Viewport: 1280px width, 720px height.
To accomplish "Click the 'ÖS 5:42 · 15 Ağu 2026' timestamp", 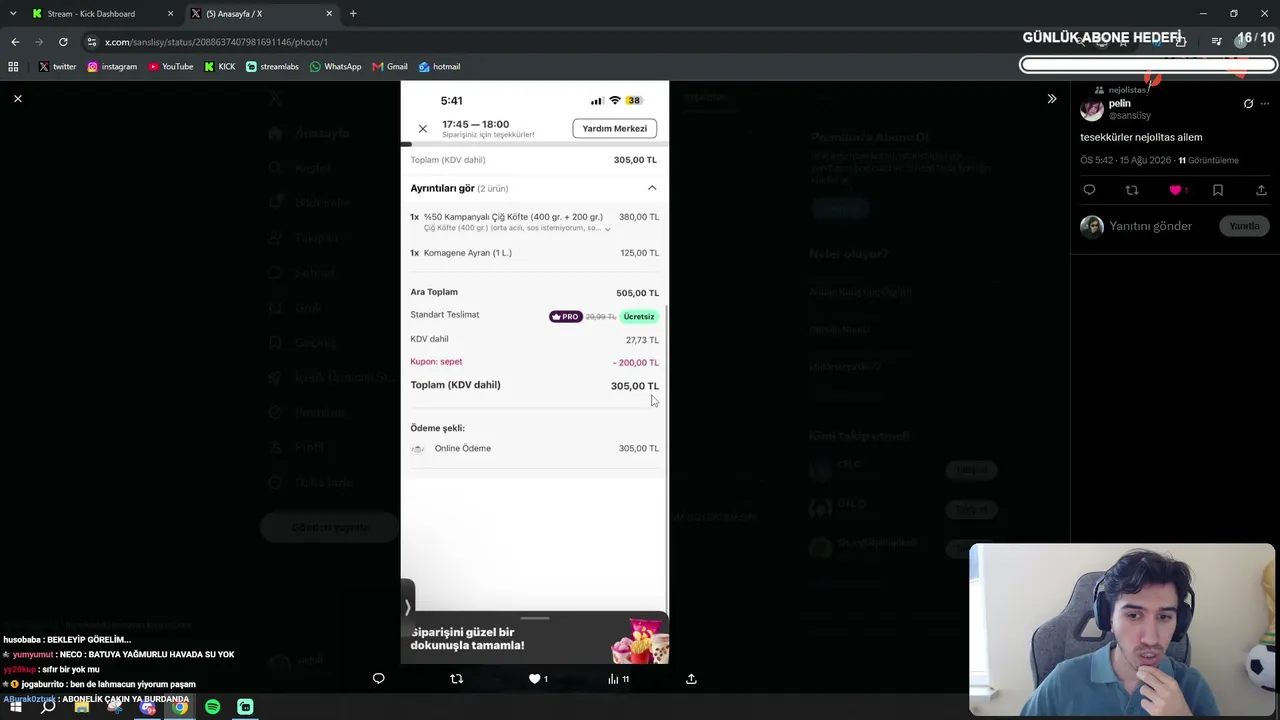I will [x=1125, y=160].
